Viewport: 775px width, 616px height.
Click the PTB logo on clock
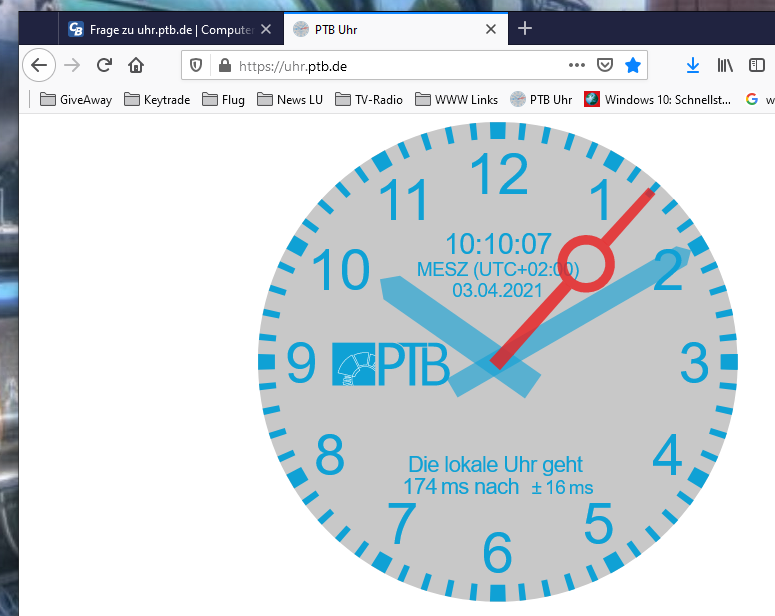(x=390, y=364)
